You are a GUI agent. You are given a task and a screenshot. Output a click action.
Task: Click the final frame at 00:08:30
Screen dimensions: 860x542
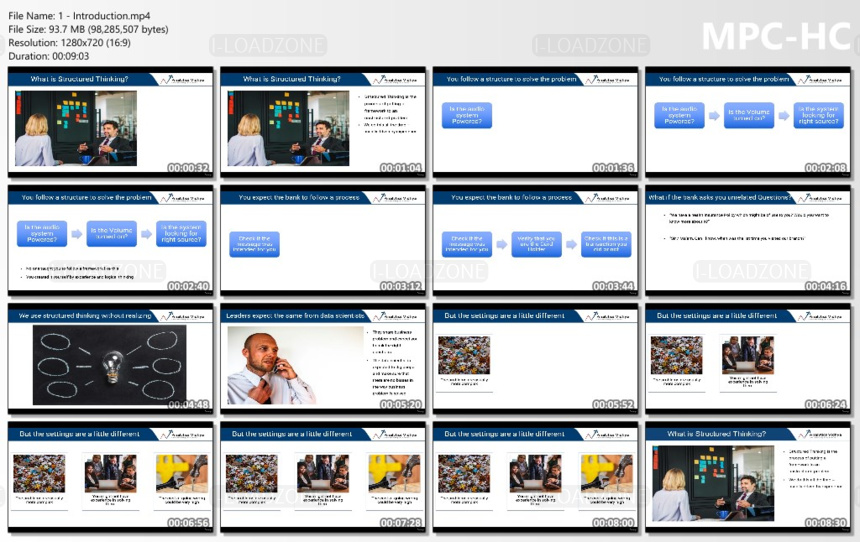point(748,477)
